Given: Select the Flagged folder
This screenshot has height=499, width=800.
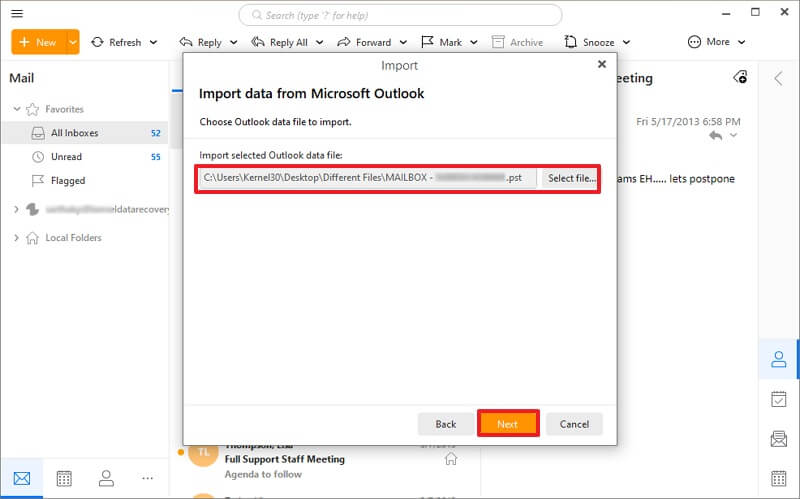Looking at the screenshot, I should tap(85, 181).
